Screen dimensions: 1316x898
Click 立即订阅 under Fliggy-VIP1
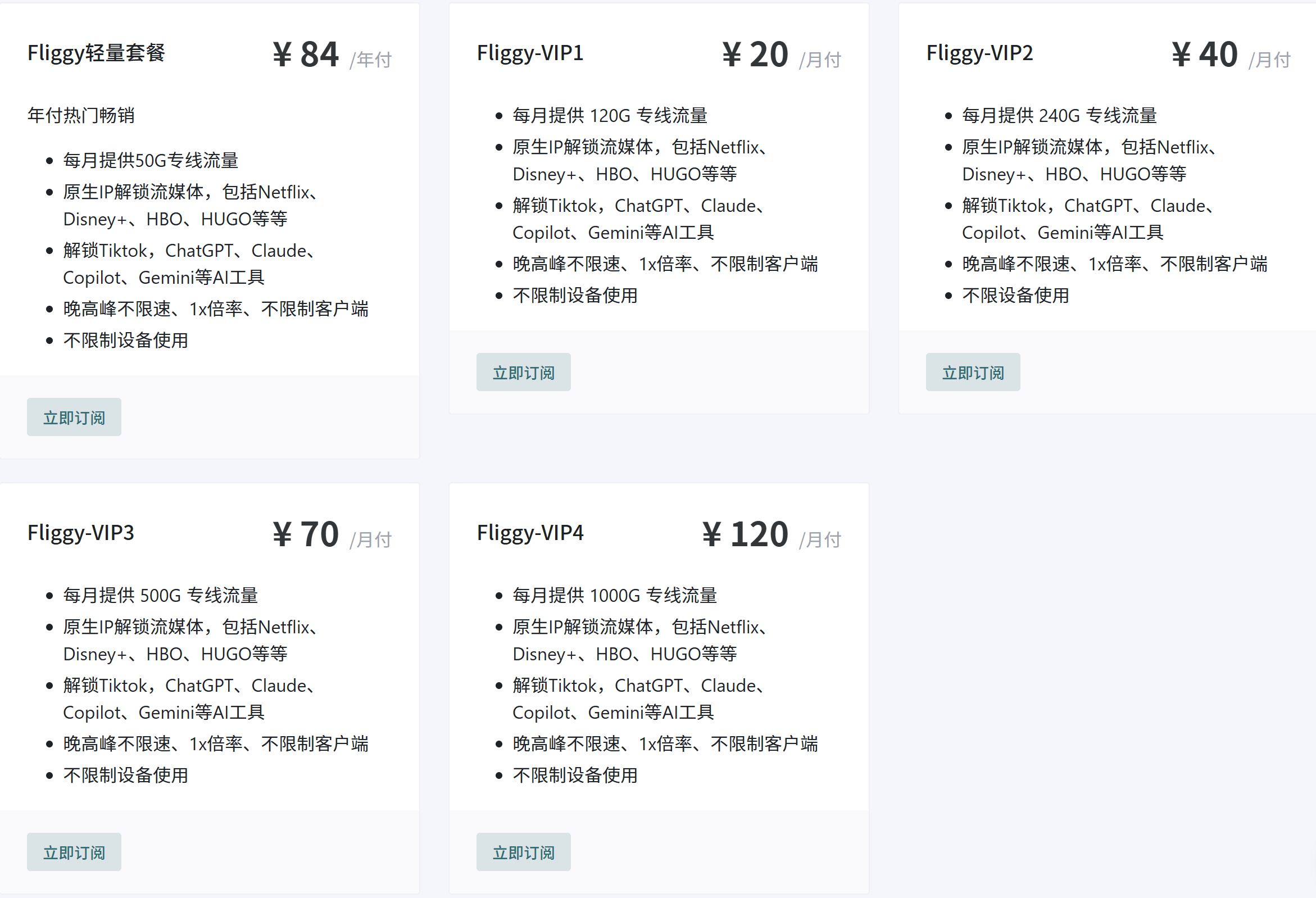(523, 372)
